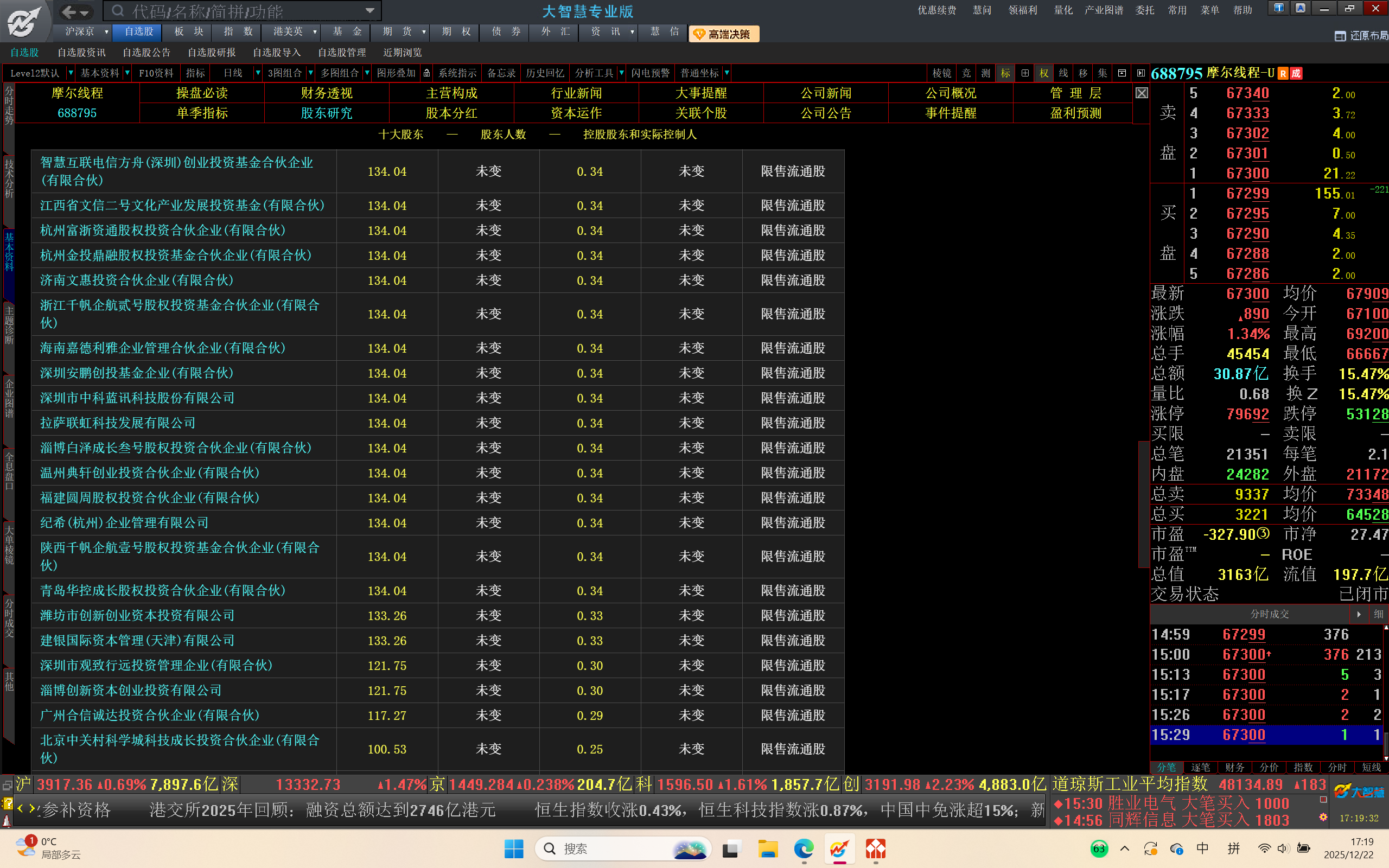Toggle the 权 adjustment button
This screenshot has width=1389, height=868.
click(1044, 73)
